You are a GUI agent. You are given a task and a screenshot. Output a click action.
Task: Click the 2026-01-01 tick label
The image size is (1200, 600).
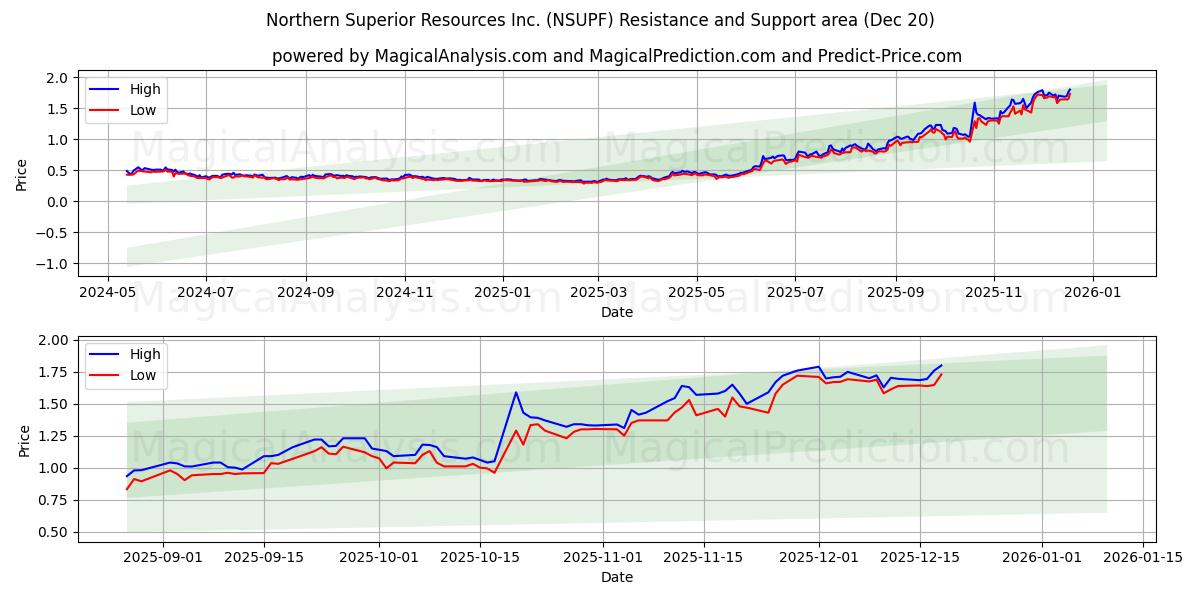click(x=1042, y=559)
